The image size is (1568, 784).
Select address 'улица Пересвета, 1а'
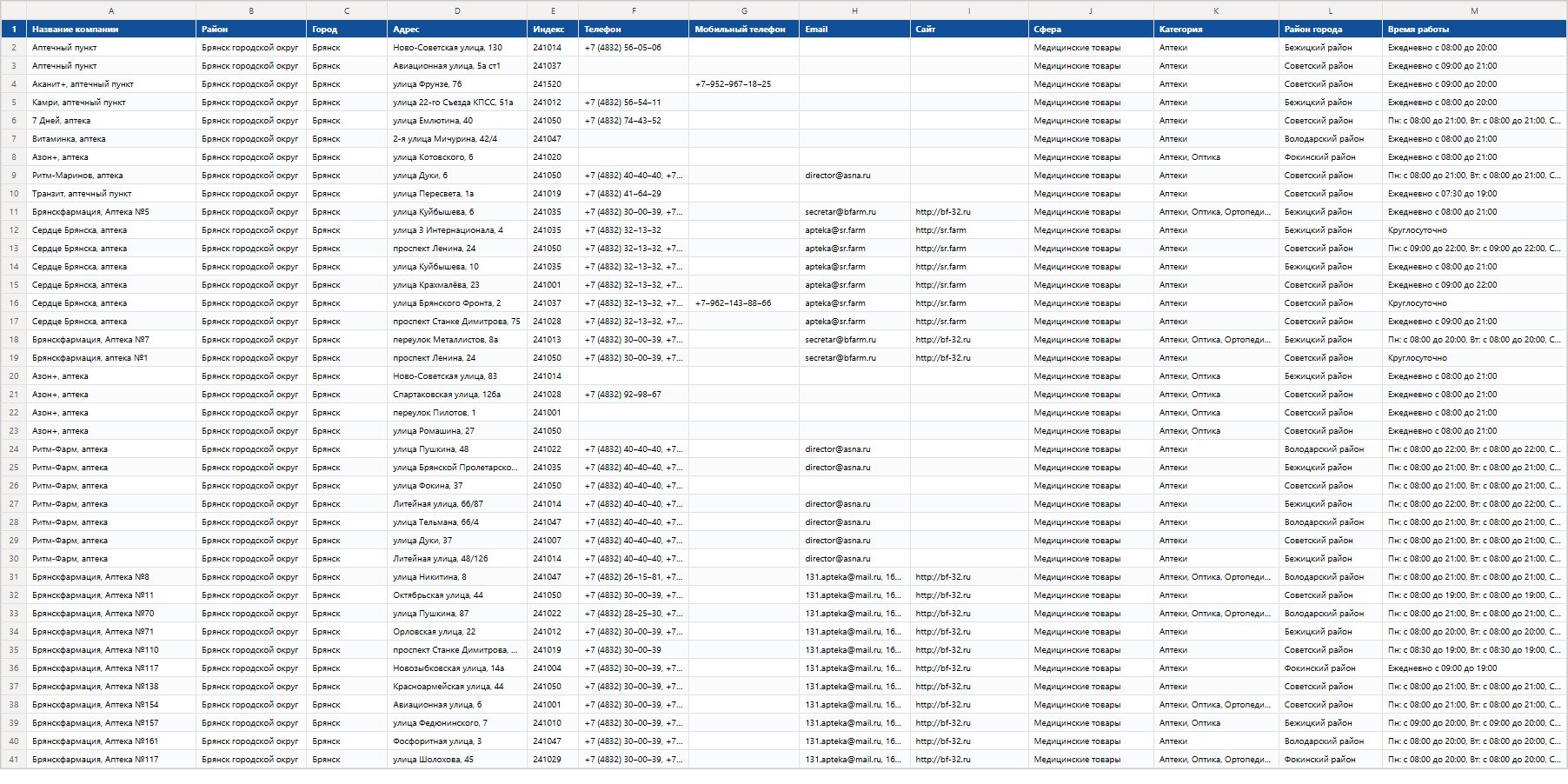457,194
